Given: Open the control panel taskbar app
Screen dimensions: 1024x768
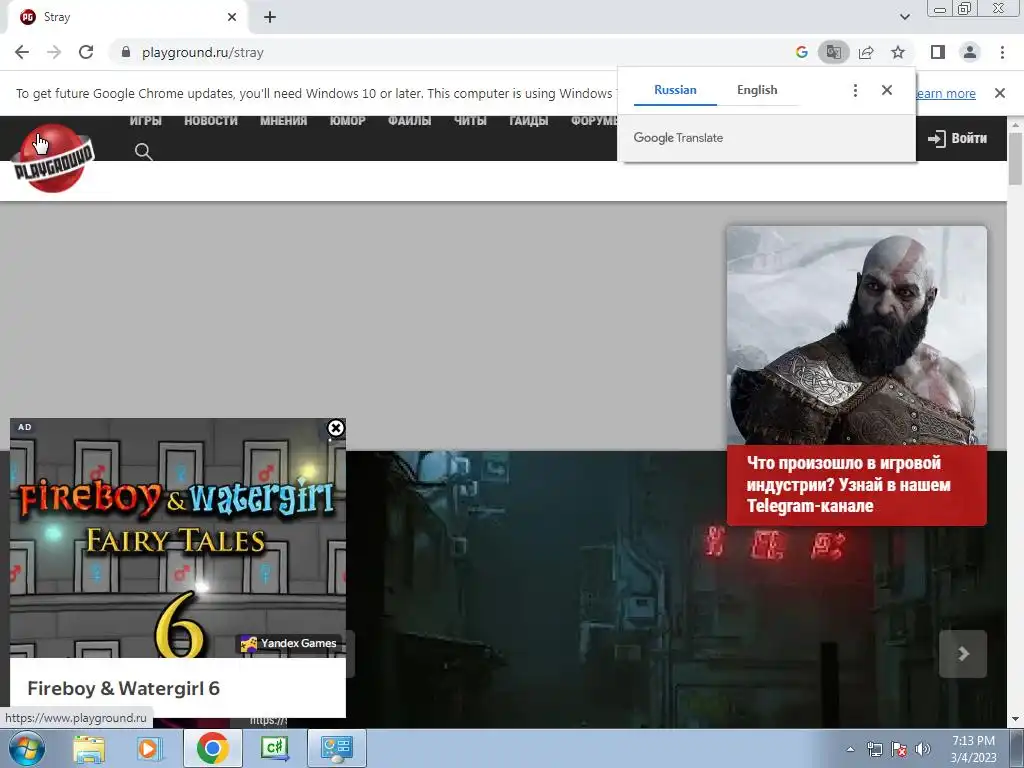Looking at the screenshot, I should pyautogui.click(x=337, y=748).
